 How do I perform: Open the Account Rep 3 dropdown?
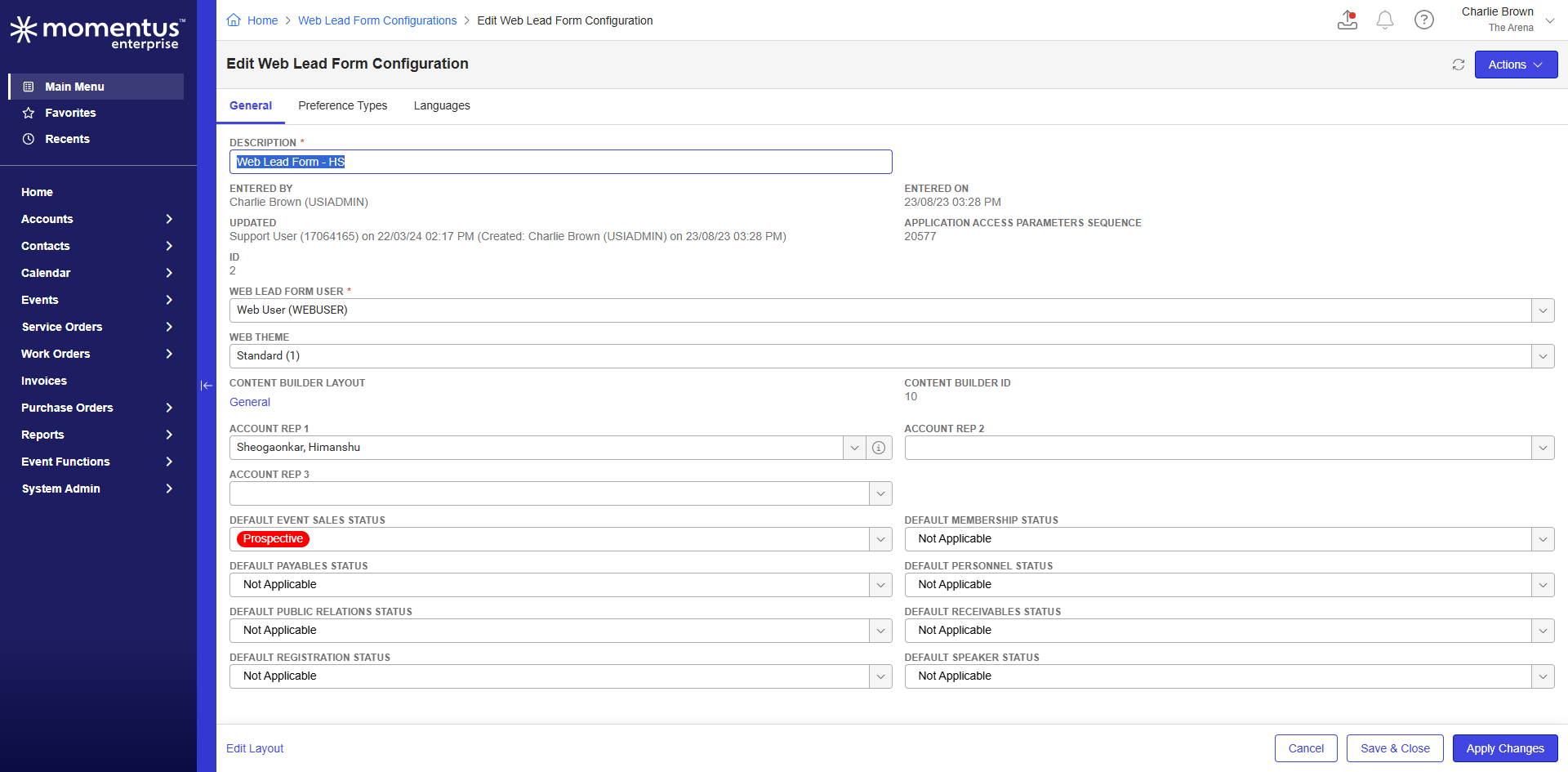(x=880, y=493)
